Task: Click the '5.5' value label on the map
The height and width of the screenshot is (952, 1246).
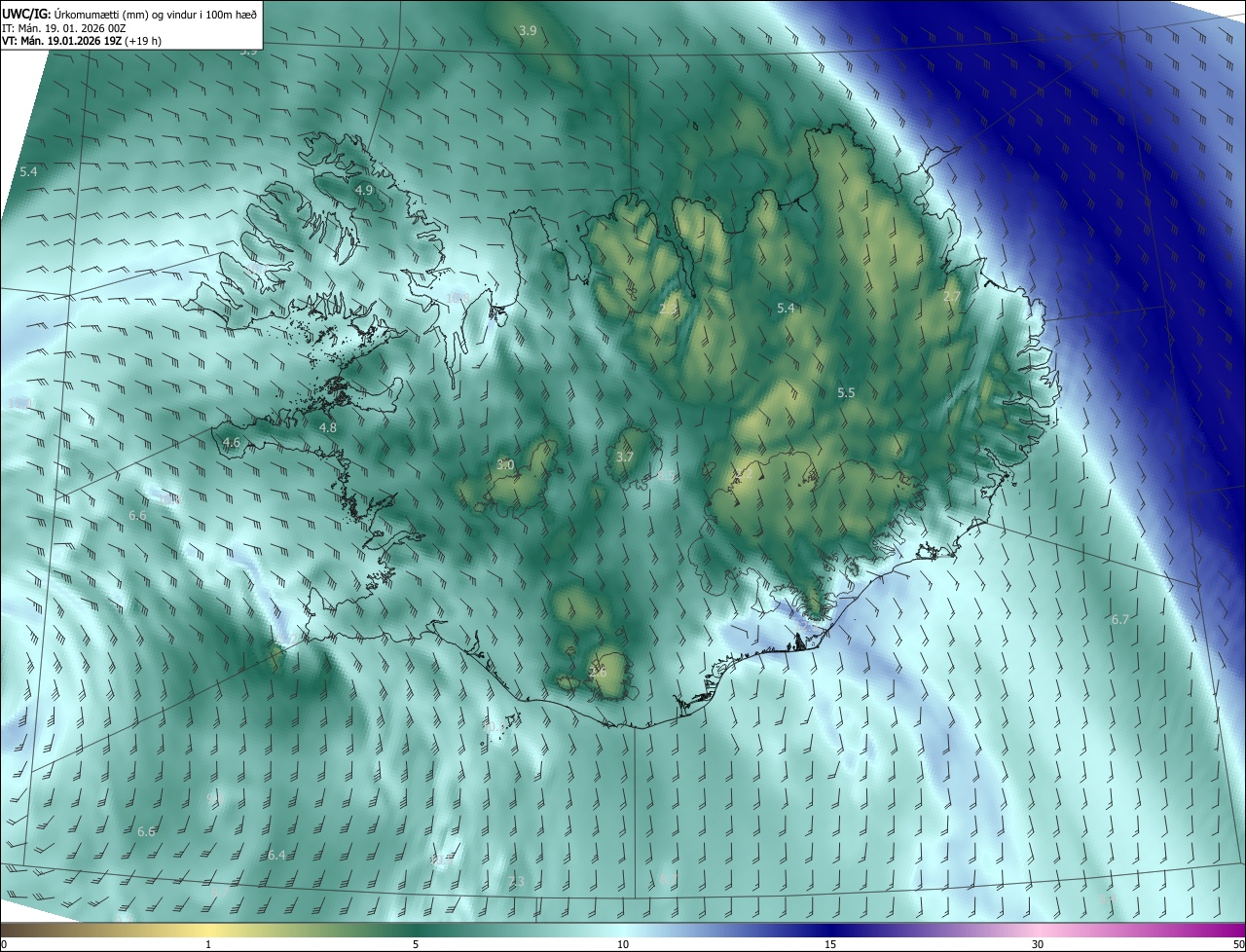Action: point(846,392)
